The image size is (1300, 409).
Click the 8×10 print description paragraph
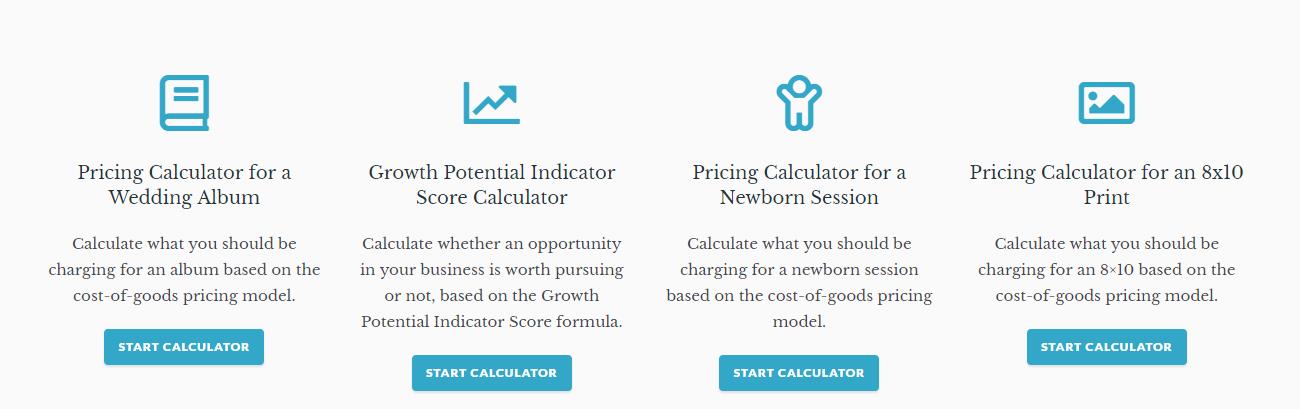click(1106, 270)
